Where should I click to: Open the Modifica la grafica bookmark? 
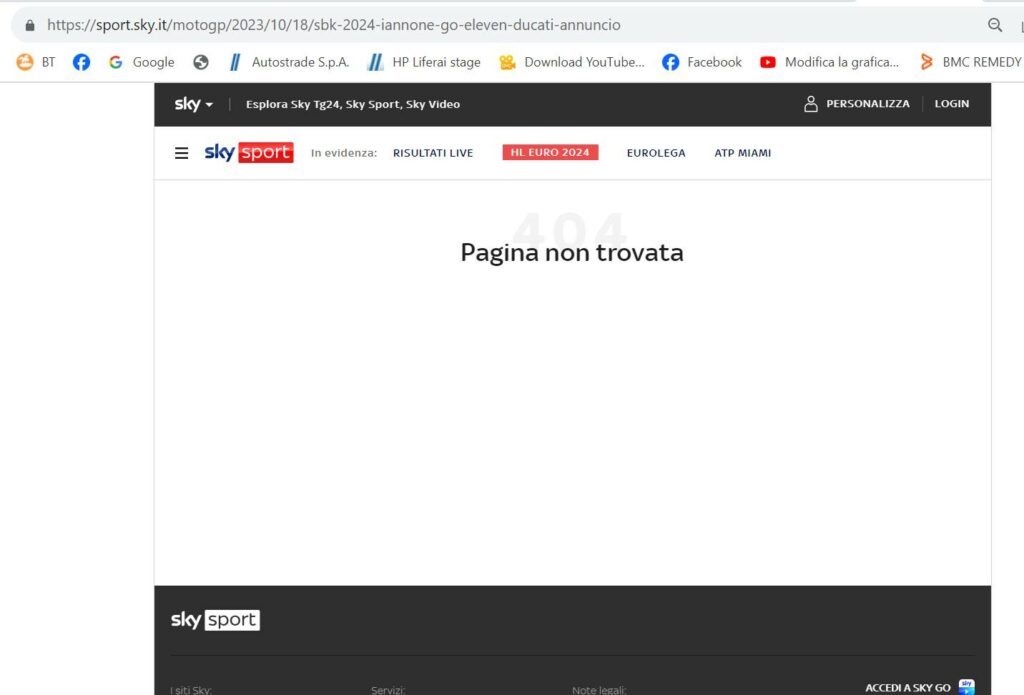coord(829,62)
